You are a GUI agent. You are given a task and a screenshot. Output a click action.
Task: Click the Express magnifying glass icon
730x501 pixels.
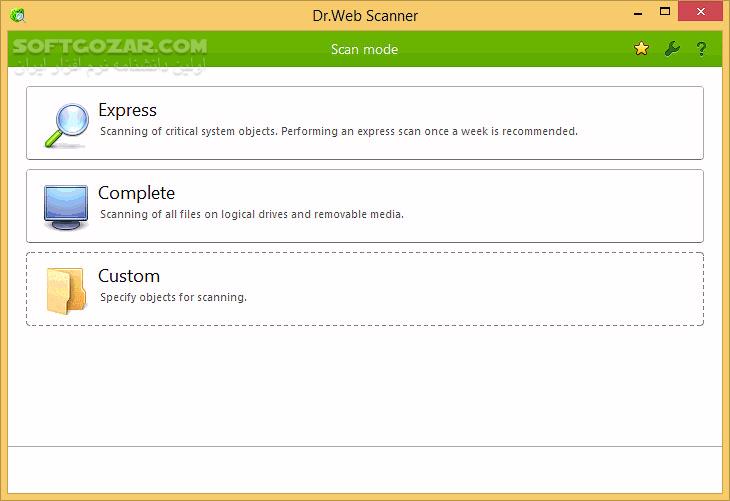coord(67,125)
